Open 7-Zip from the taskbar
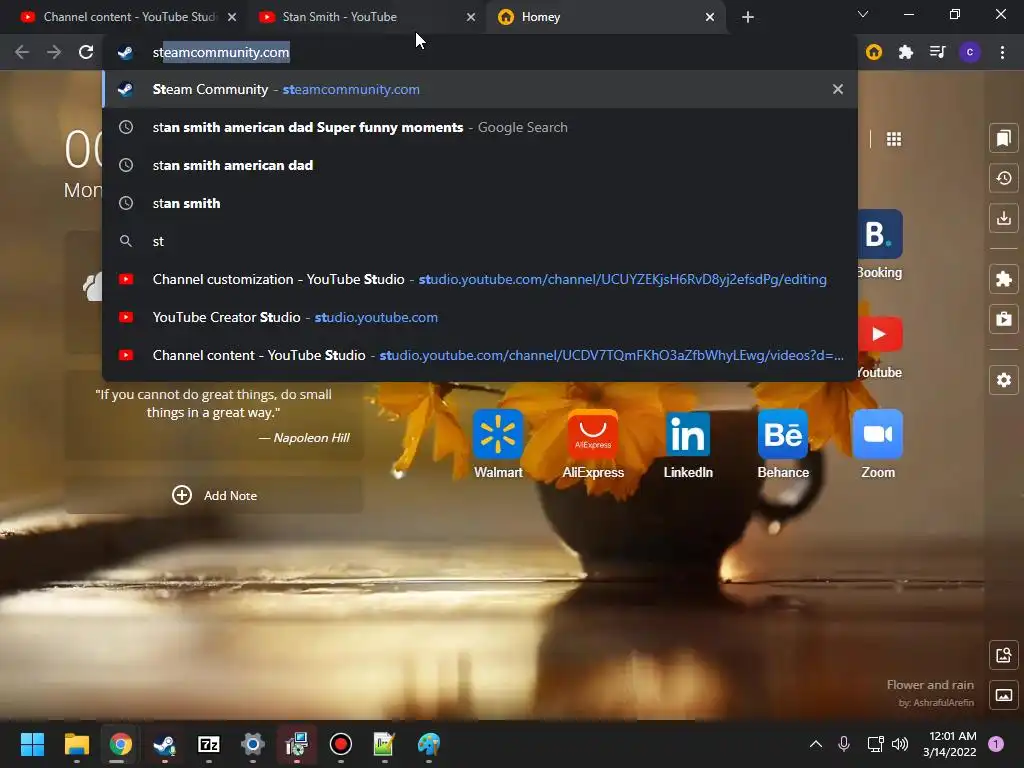The width and height of the screenshot is (1024, 768). point(209,744)
